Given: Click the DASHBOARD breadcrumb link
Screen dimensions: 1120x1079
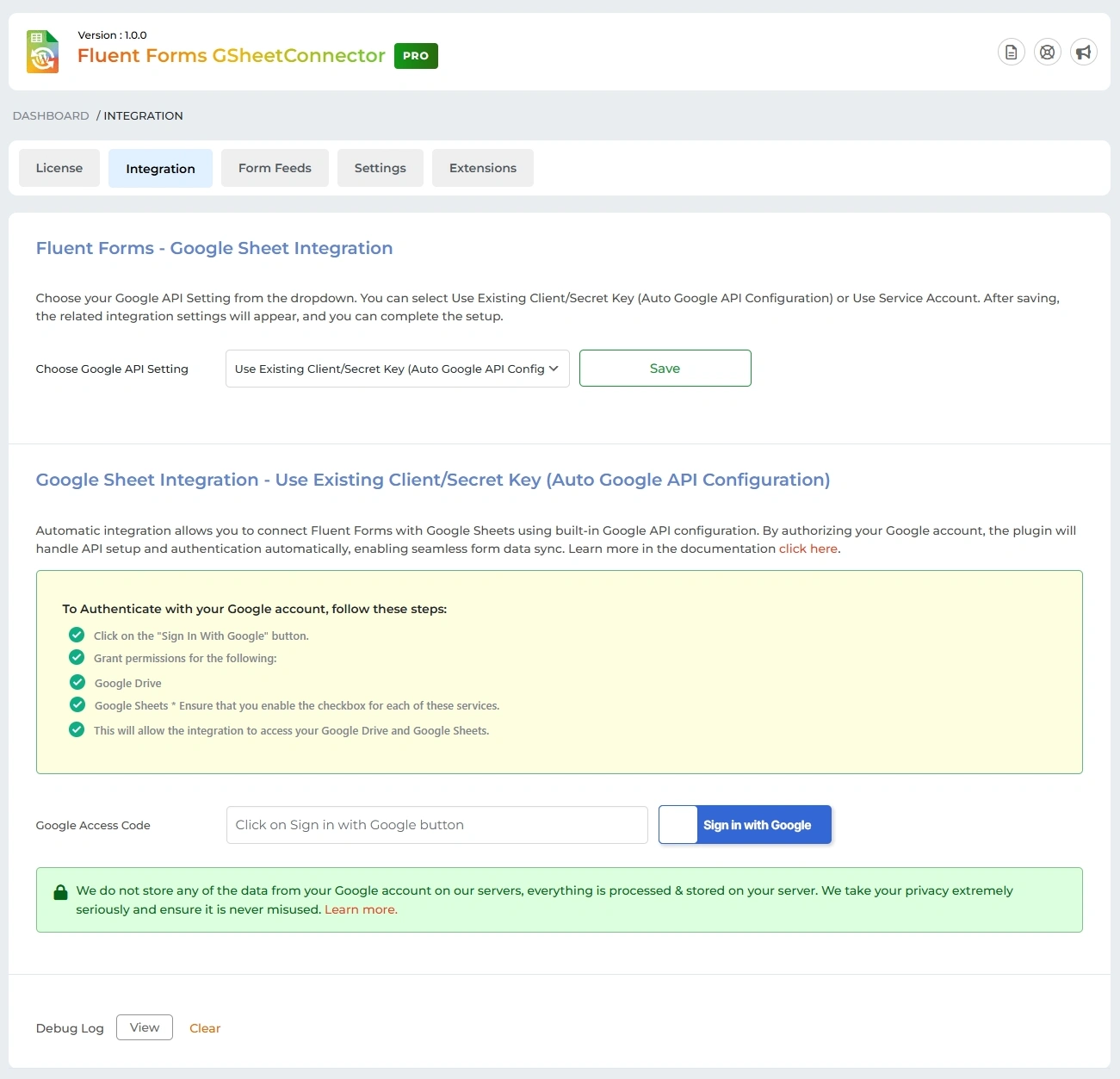Looking at the screenshot, I should click(51, 115).
